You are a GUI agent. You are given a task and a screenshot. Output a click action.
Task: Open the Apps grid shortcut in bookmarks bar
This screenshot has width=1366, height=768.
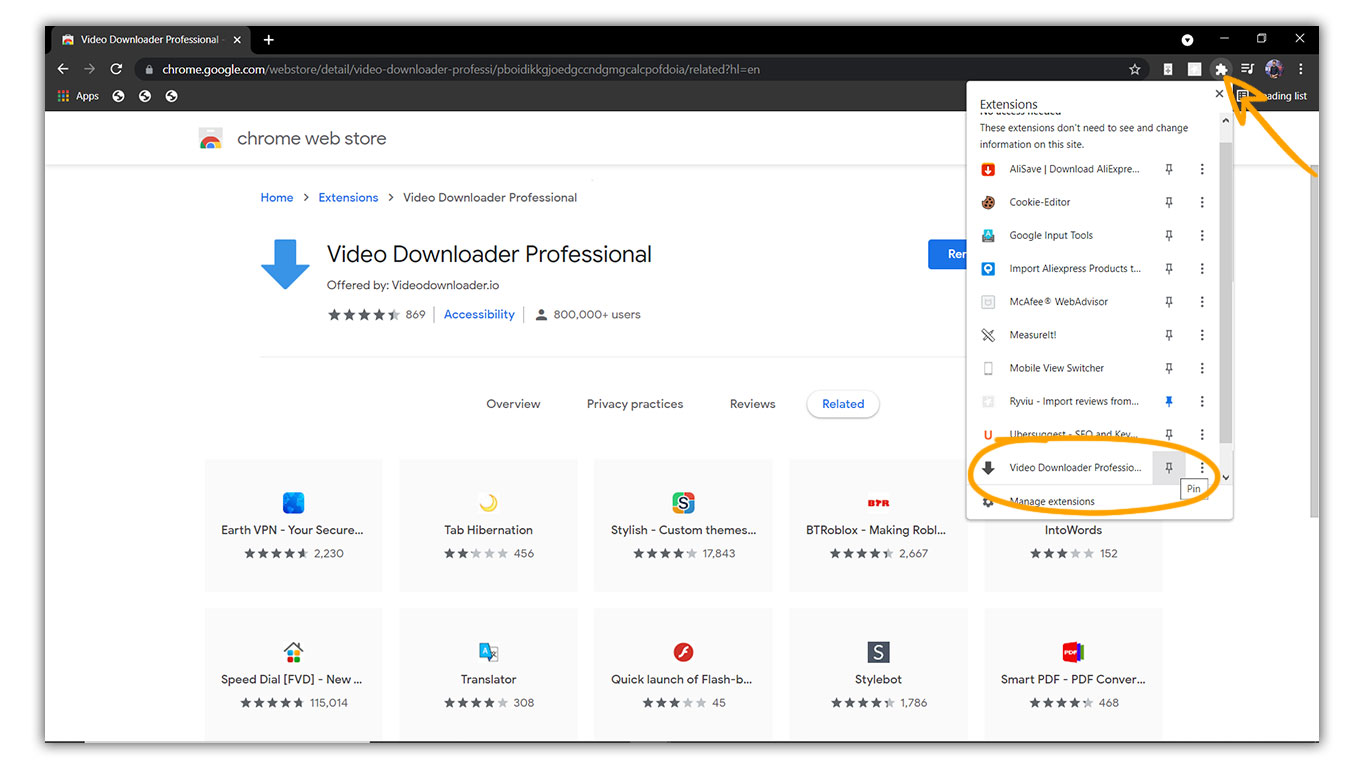point(80,96)
